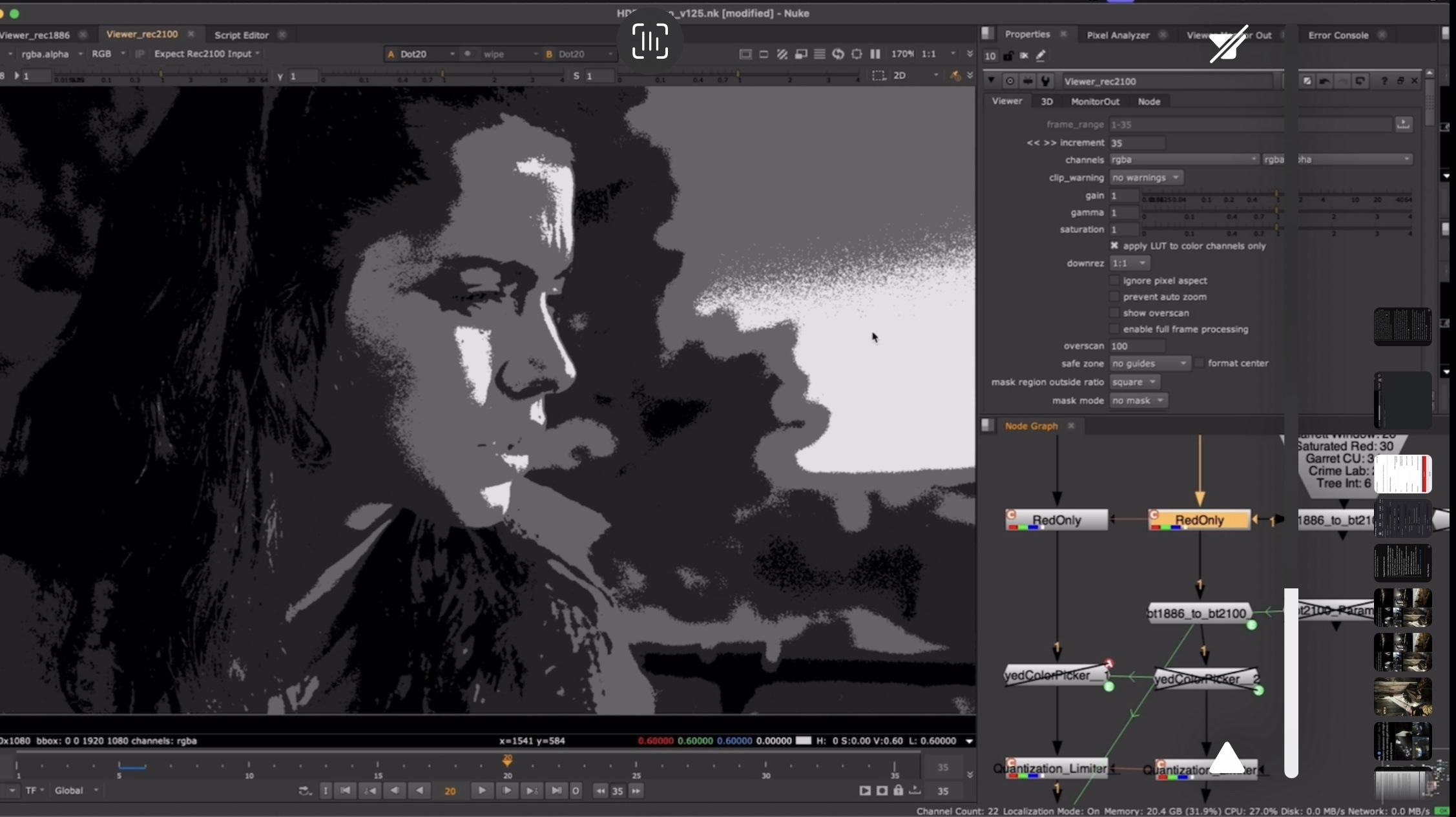Open the 'Expect Rec2100 Input' dropdown
The image size is (1456, 817).
[x=207, y=54]
